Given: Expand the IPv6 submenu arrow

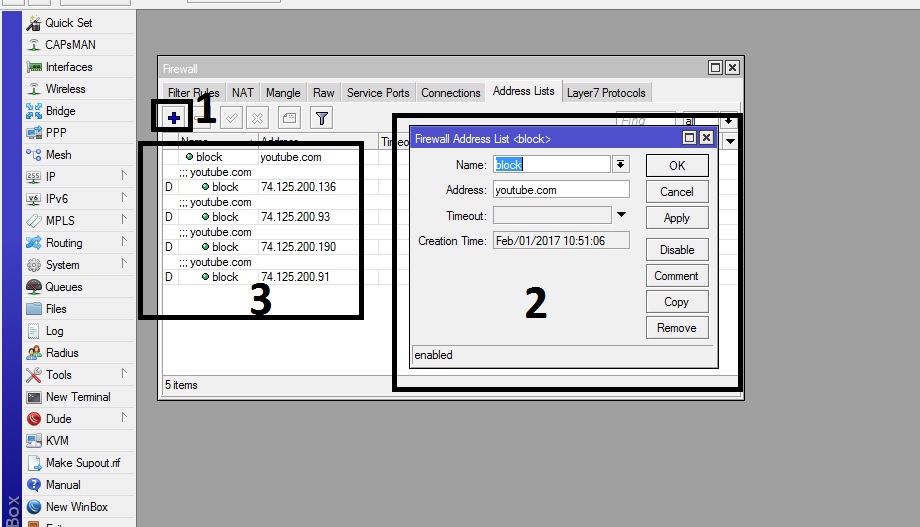Looking at the screenshot, I should [x=124, y=197].
